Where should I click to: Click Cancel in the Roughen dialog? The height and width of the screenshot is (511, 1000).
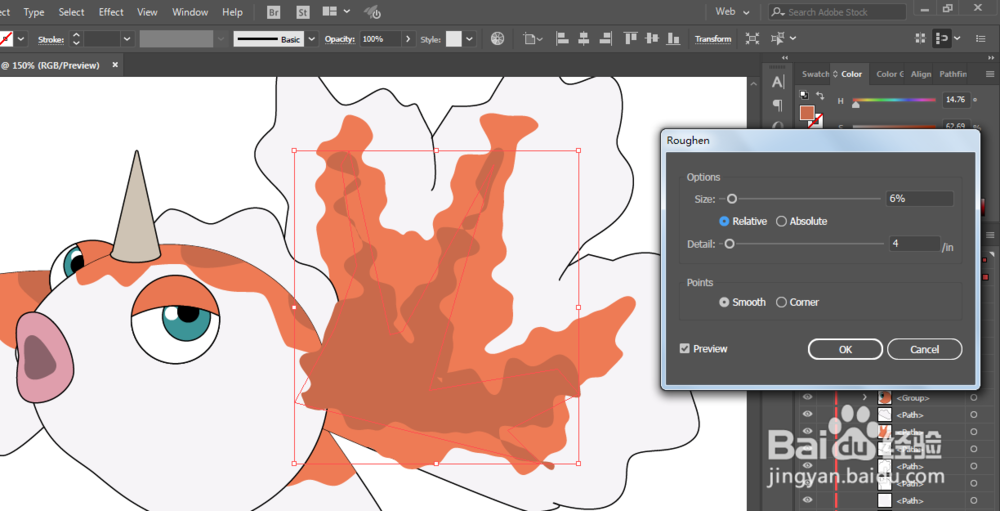(924, 349)
